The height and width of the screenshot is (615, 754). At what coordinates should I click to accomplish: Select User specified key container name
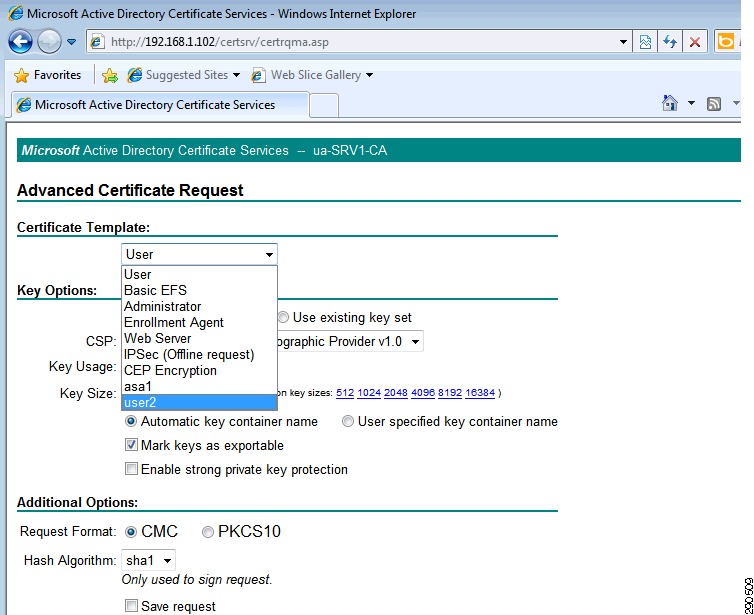pyautogui.click(x=348, y=422)
